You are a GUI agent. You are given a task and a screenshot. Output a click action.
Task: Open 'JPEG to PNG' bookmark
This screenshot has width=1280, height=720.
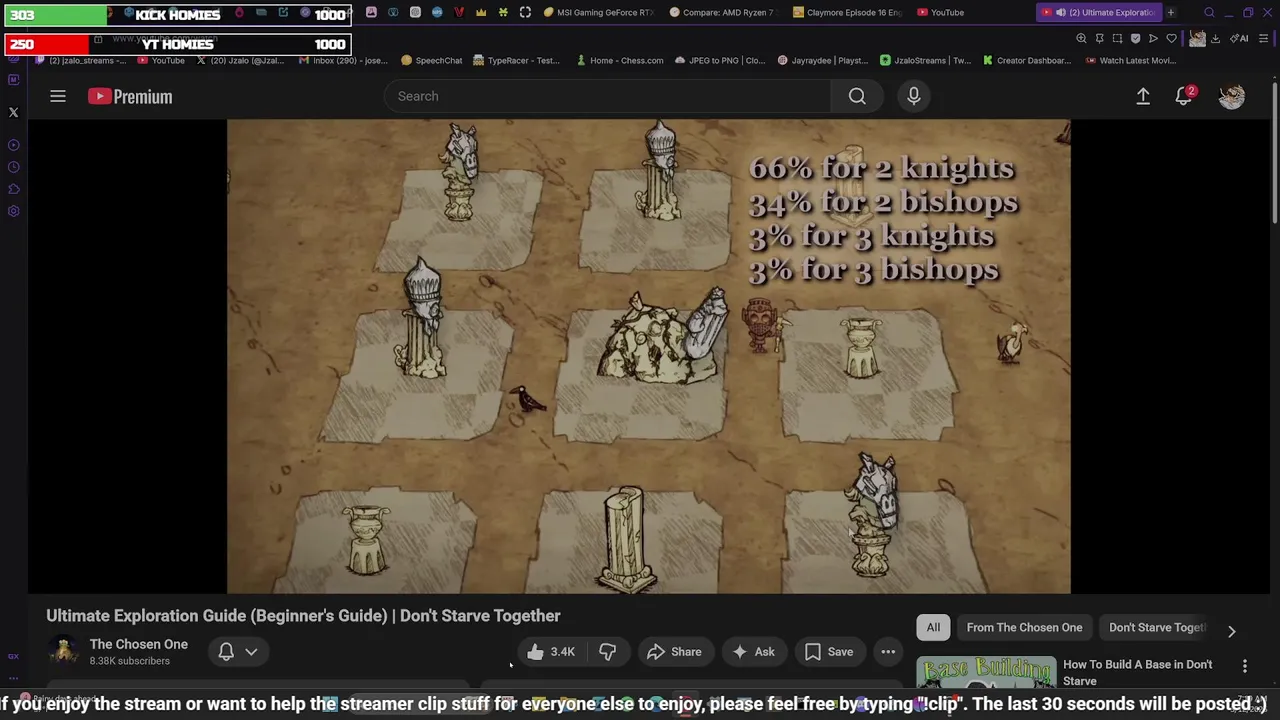click(x=720, y=60)
